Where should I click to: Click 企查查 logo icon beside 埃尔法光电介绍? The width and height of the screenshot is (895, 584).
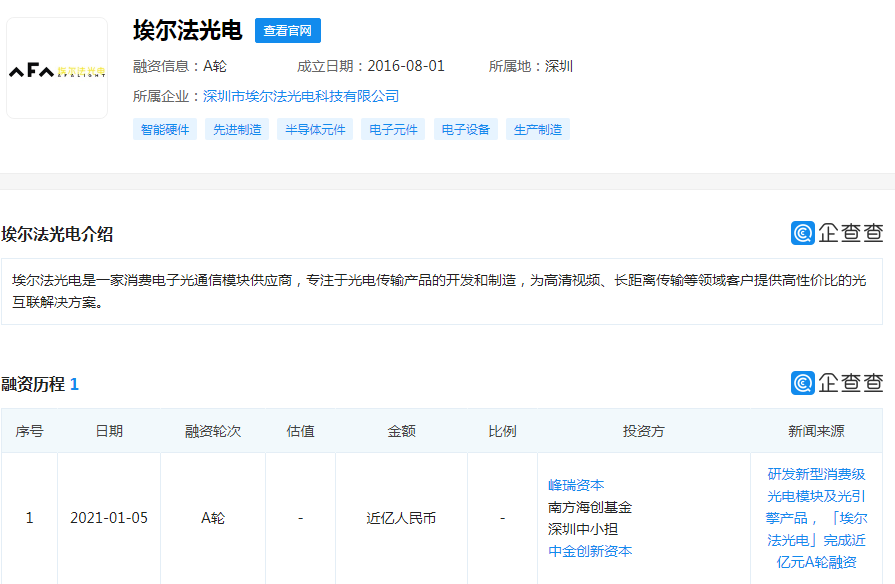pyautogui.click(x=803, y=233)
